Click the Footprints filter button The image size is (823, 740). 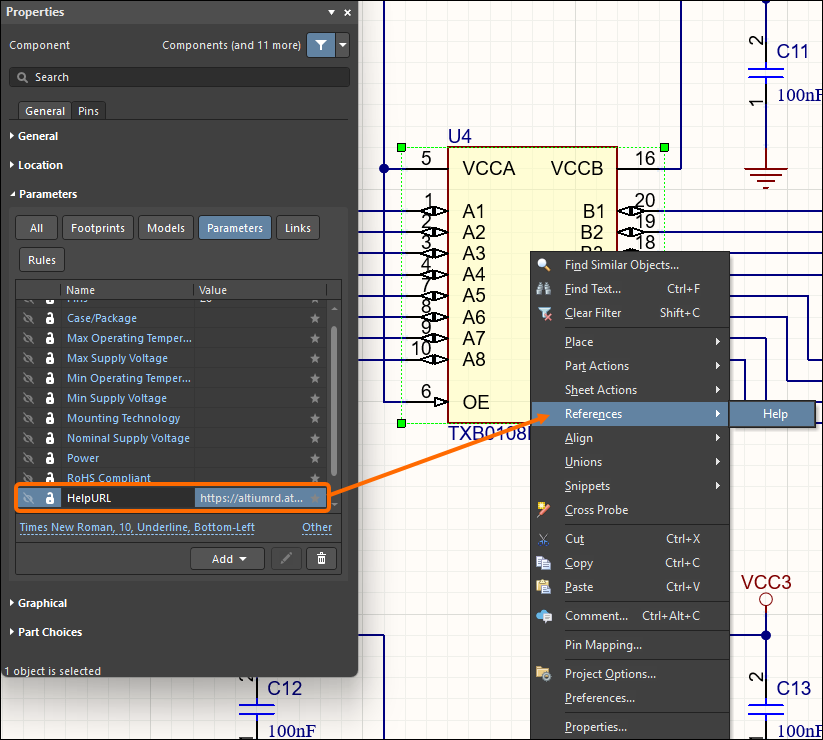point(98,228)
